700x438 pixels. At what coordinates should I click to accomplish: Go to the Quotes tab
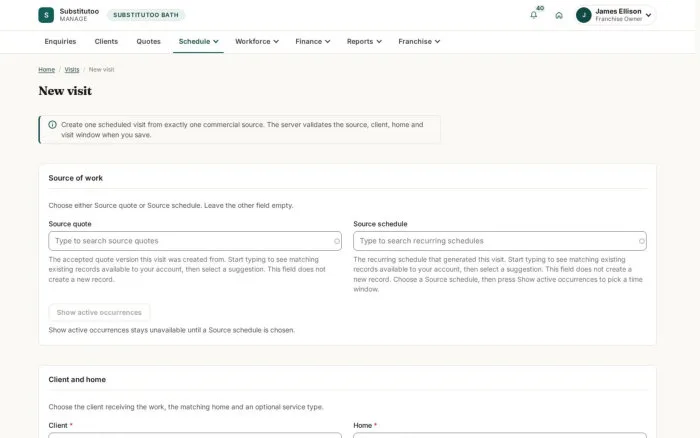pos(148,42)
